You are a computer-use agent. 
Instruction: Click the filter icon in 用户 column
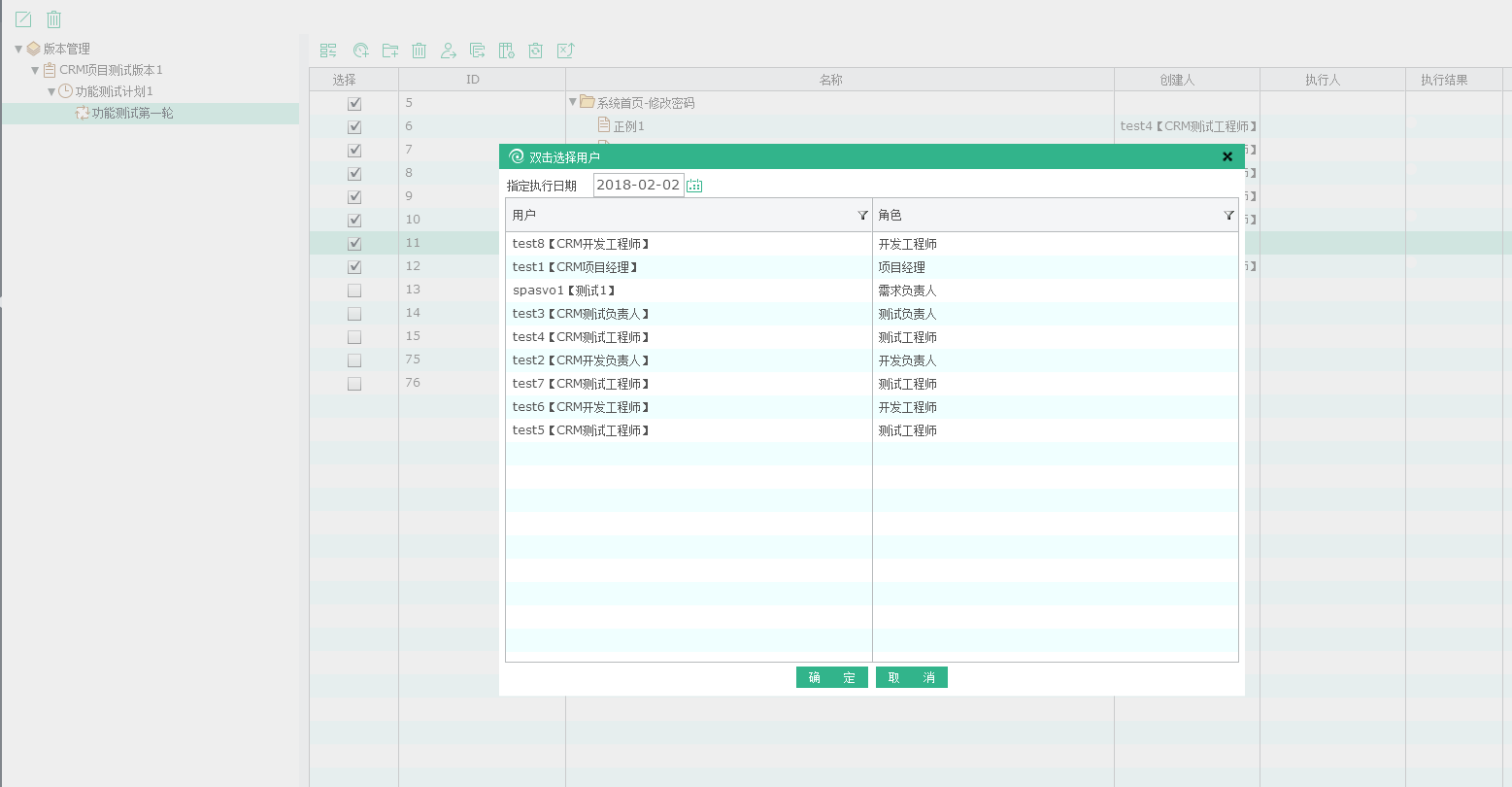[x=862, y=216]
